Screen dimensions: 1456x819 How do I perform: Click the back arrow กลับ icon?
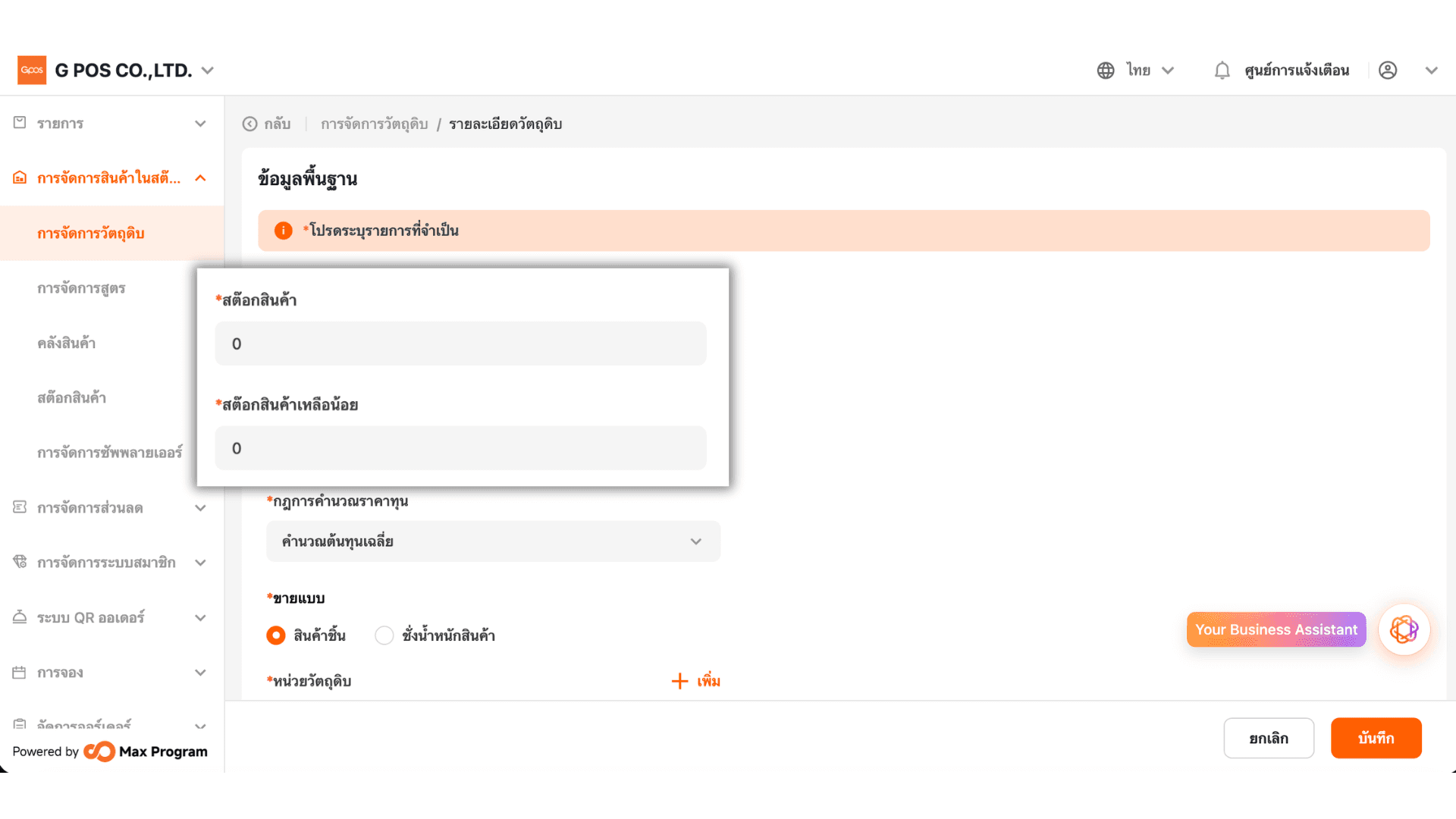pos(249,124)
